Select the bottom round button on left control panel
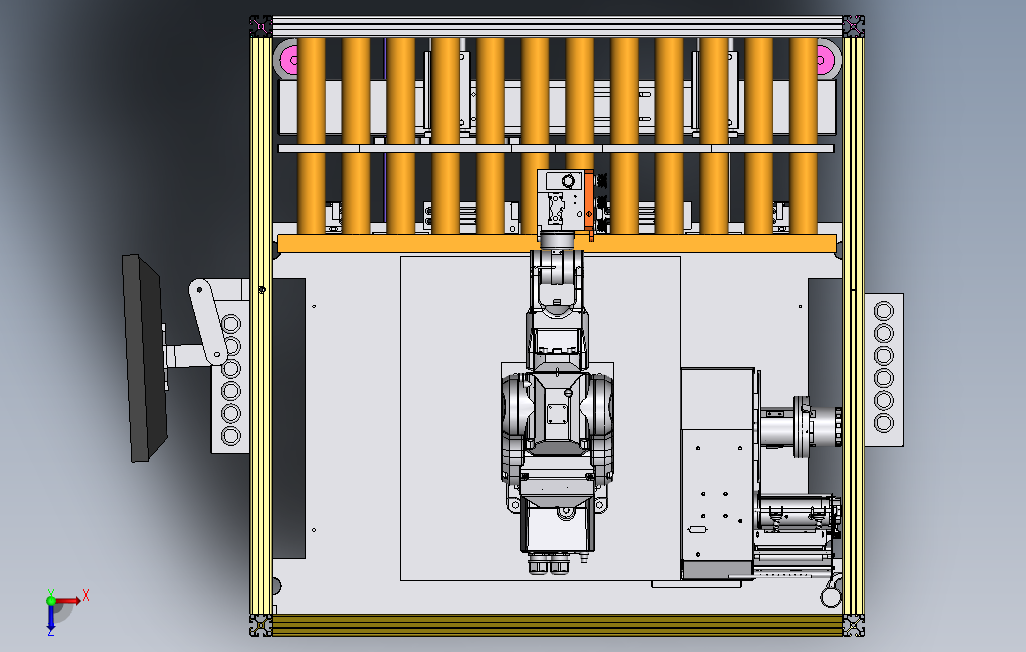1026x652 pixels. pyautogui.click(x=230, y=435)
